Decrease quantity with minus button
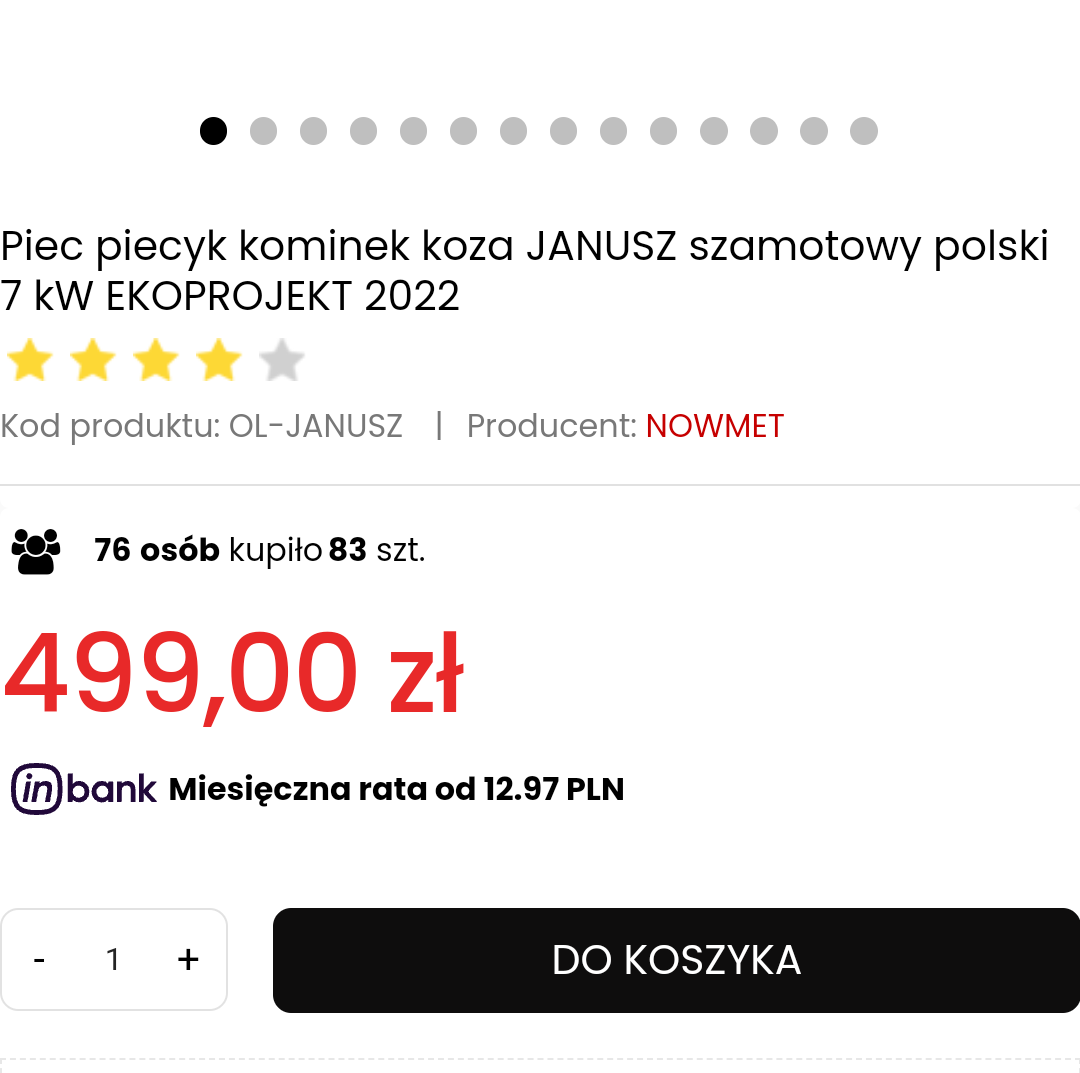The height and width of the screenshot is (1073, 1080). click(39, 960)
